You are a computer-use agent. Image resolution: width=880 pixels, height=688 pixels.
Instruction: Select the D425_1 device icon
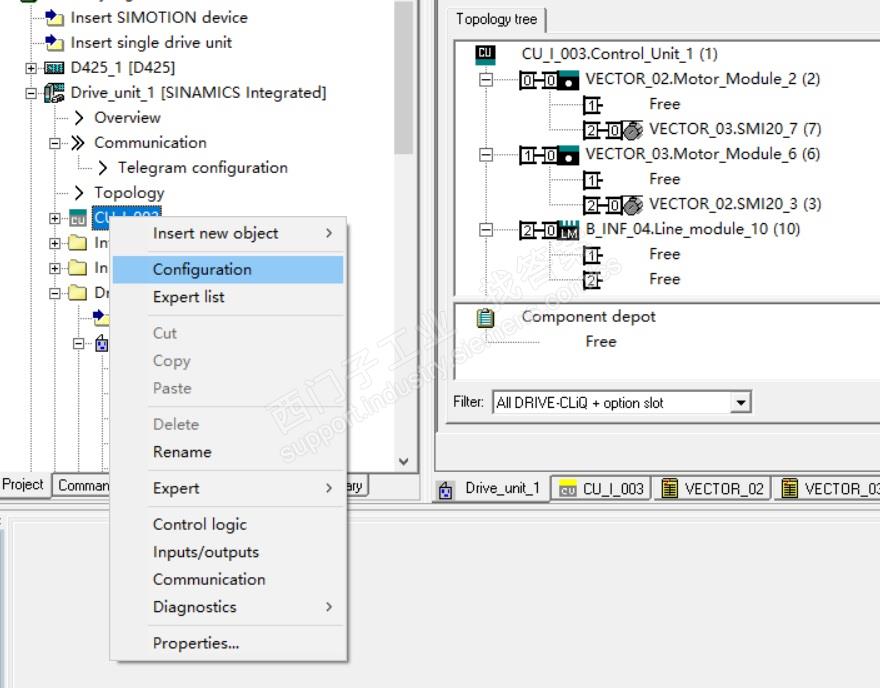tap(54, 68)
